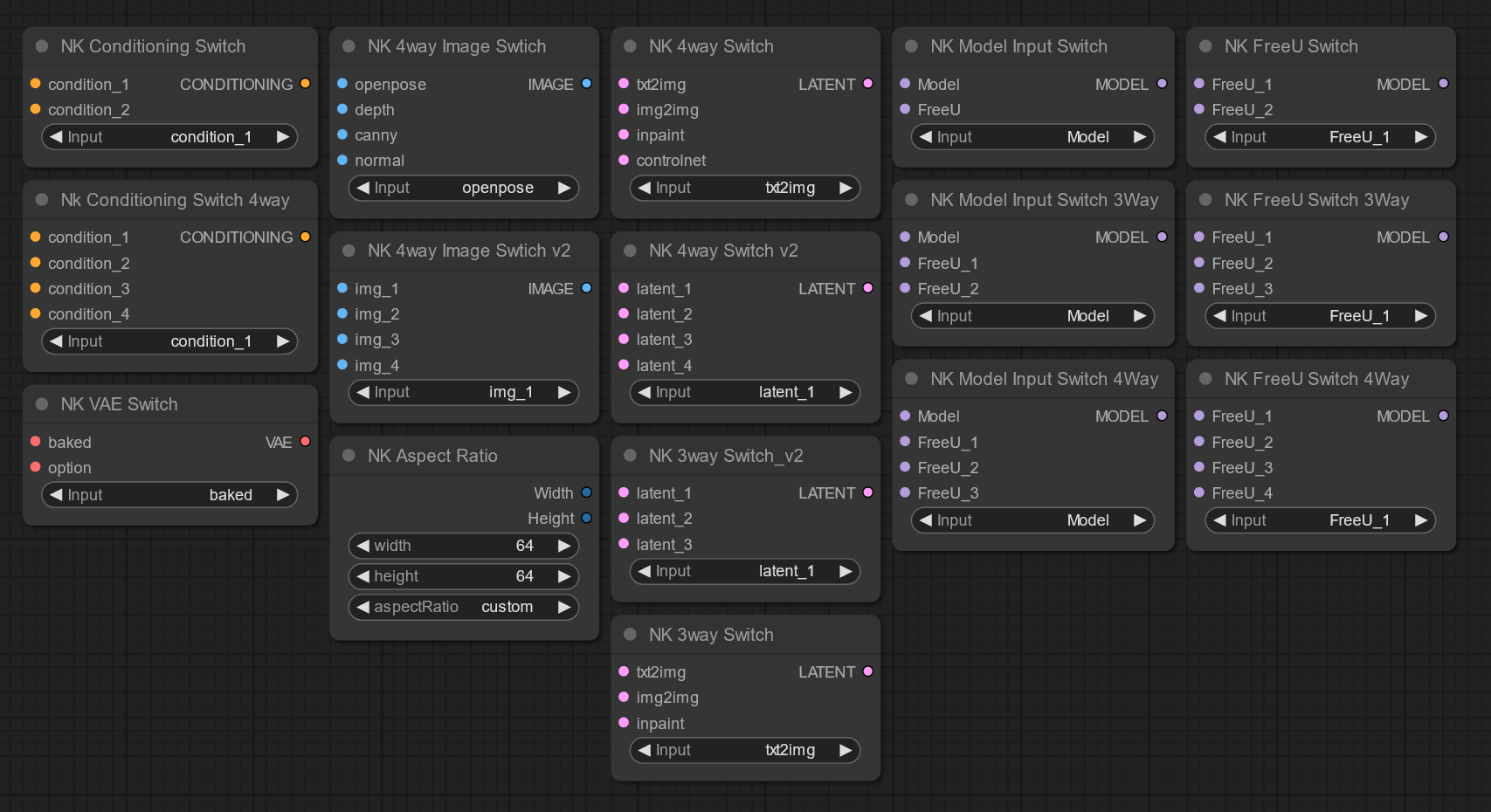This screenshot has height=812, width=1491.
Task: Click previous arrow on NK FreeU Switch Input
Action: tap(1220, 137)
